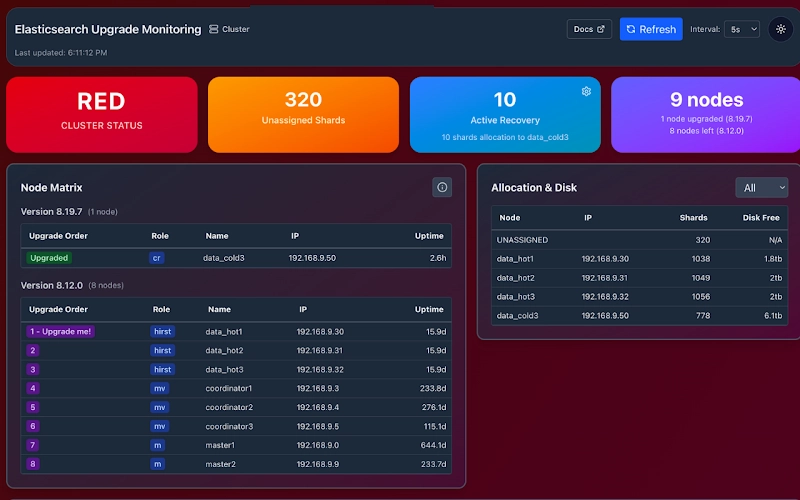Image resolution: width=800 pixels, height=500 pixels.
Task: Click '10 shards allocation to data_cold3' text
Action: (505, 137)
